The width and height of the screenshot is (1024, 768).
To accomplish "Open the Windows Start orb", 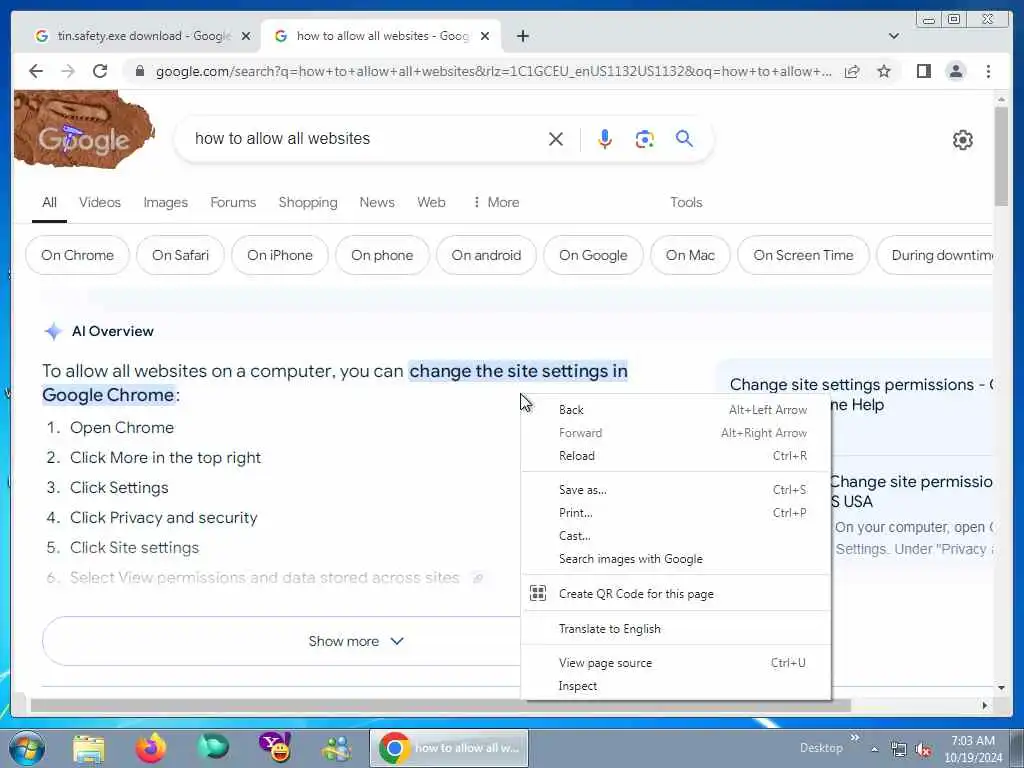I will pyautogui.click(x=27, y=748).
